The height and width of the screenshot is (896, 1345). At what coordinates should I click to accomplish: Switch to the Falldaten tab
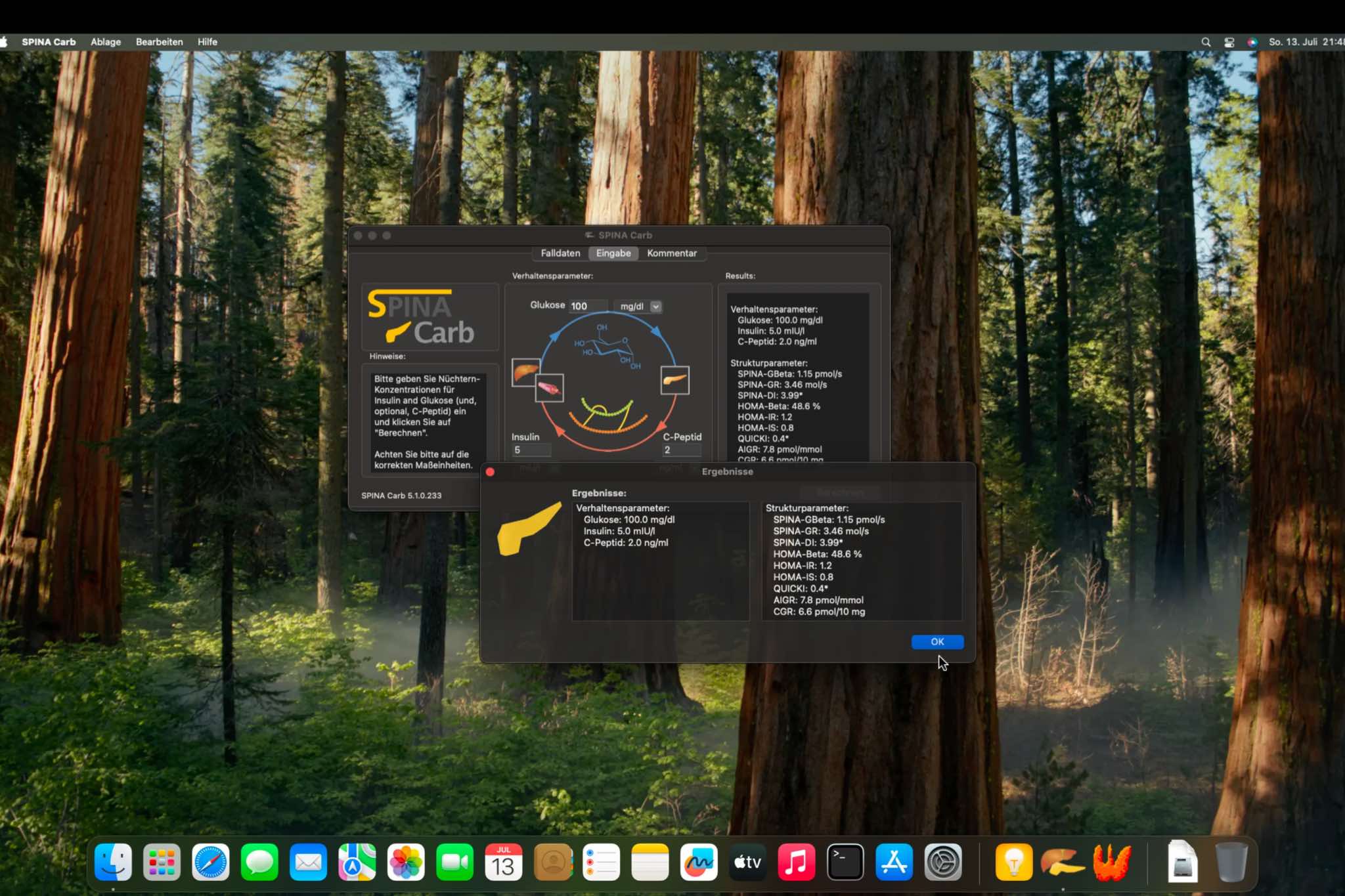559,253
